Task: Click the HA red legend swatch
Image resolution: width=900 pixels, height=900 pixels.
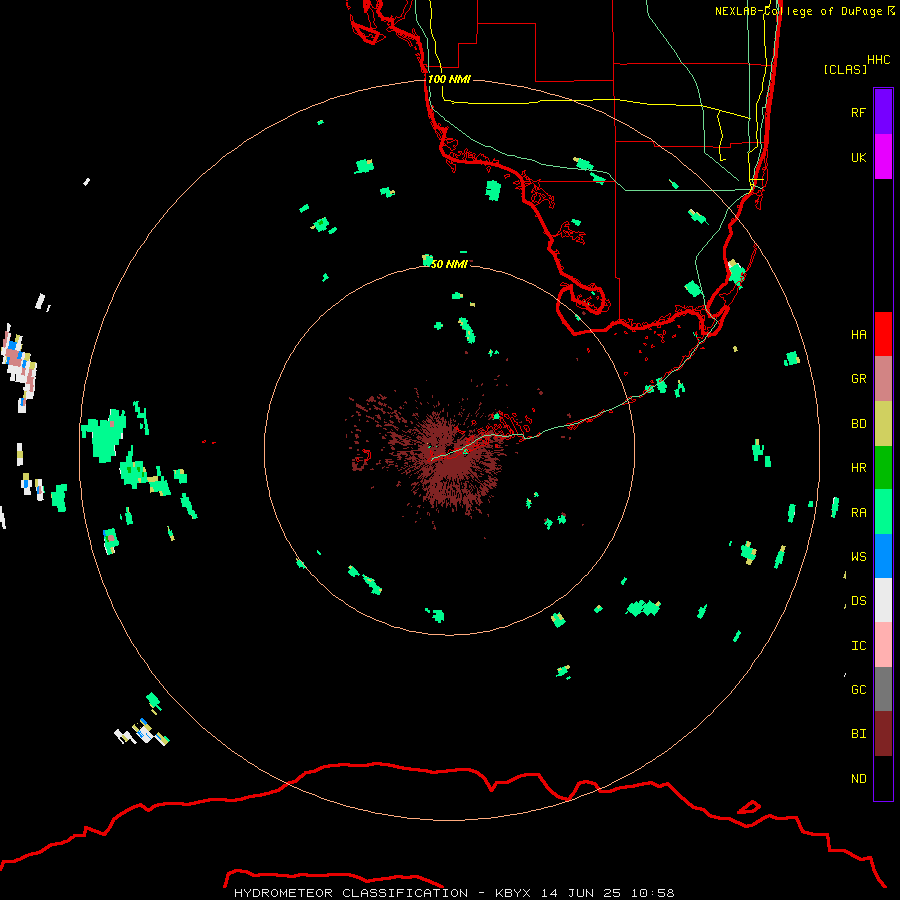Action: click(883, 334)
